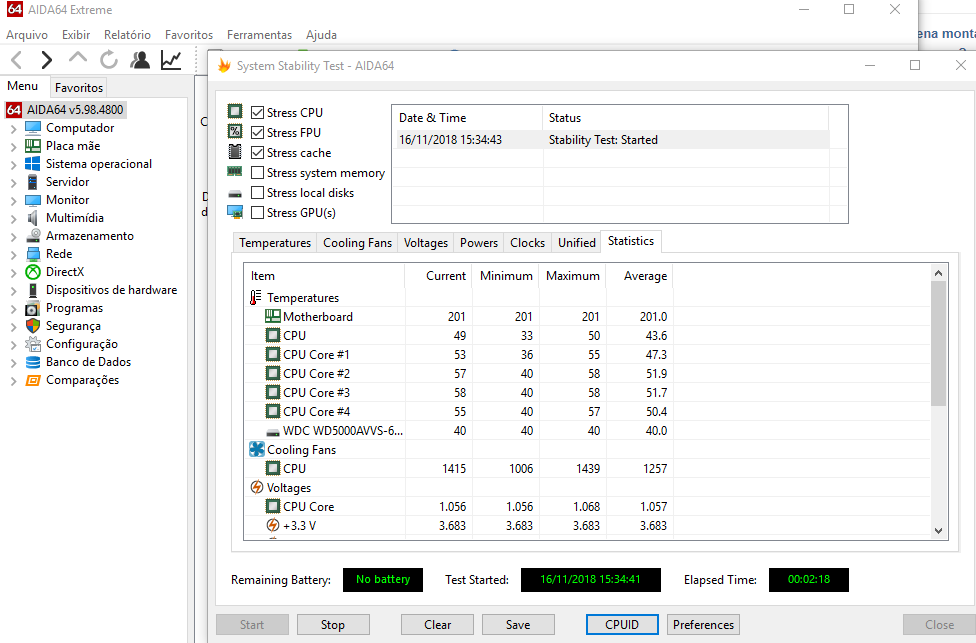976x643 pixels.
Task: Click the Forward arrow in AIDA64 toolbar
Action: (x=47, y=60)
